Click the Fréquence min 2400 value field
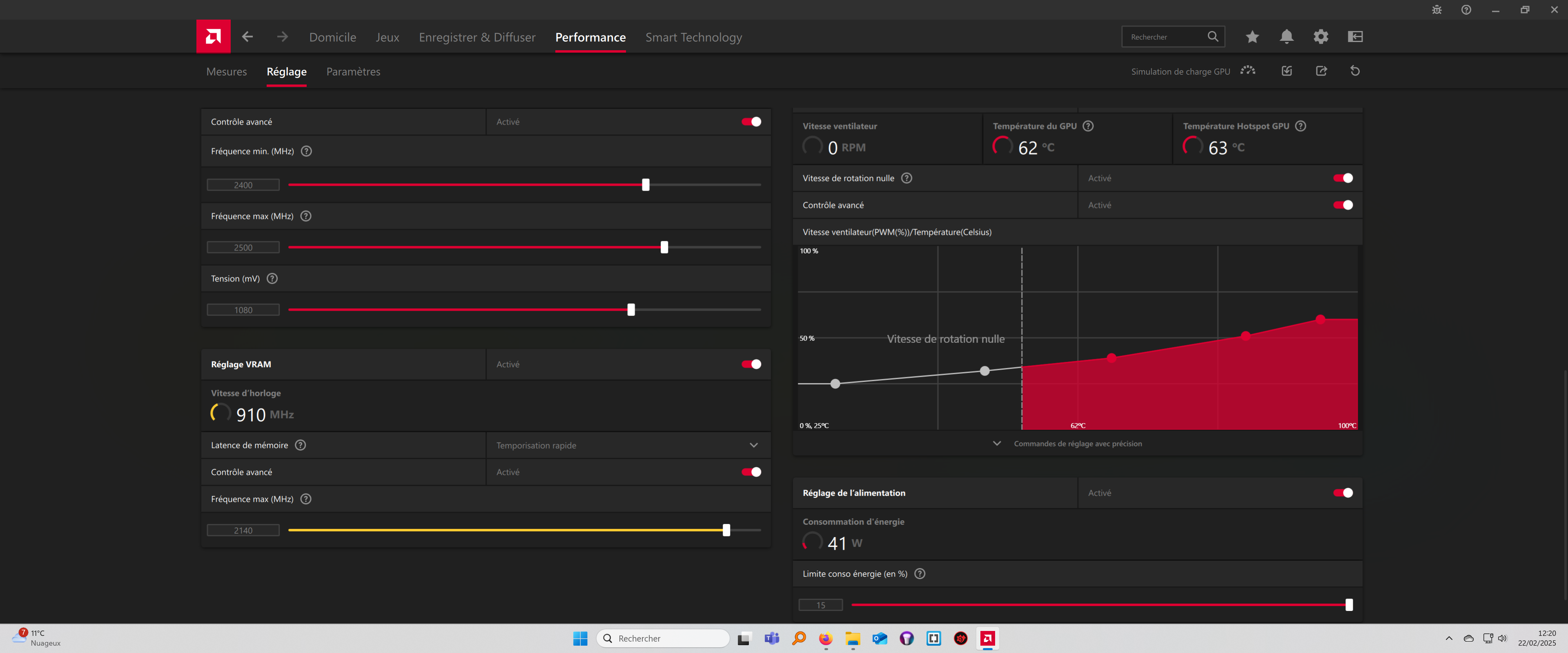The image size is (1568, 653). pyautogui.click(x=243, y=185)
